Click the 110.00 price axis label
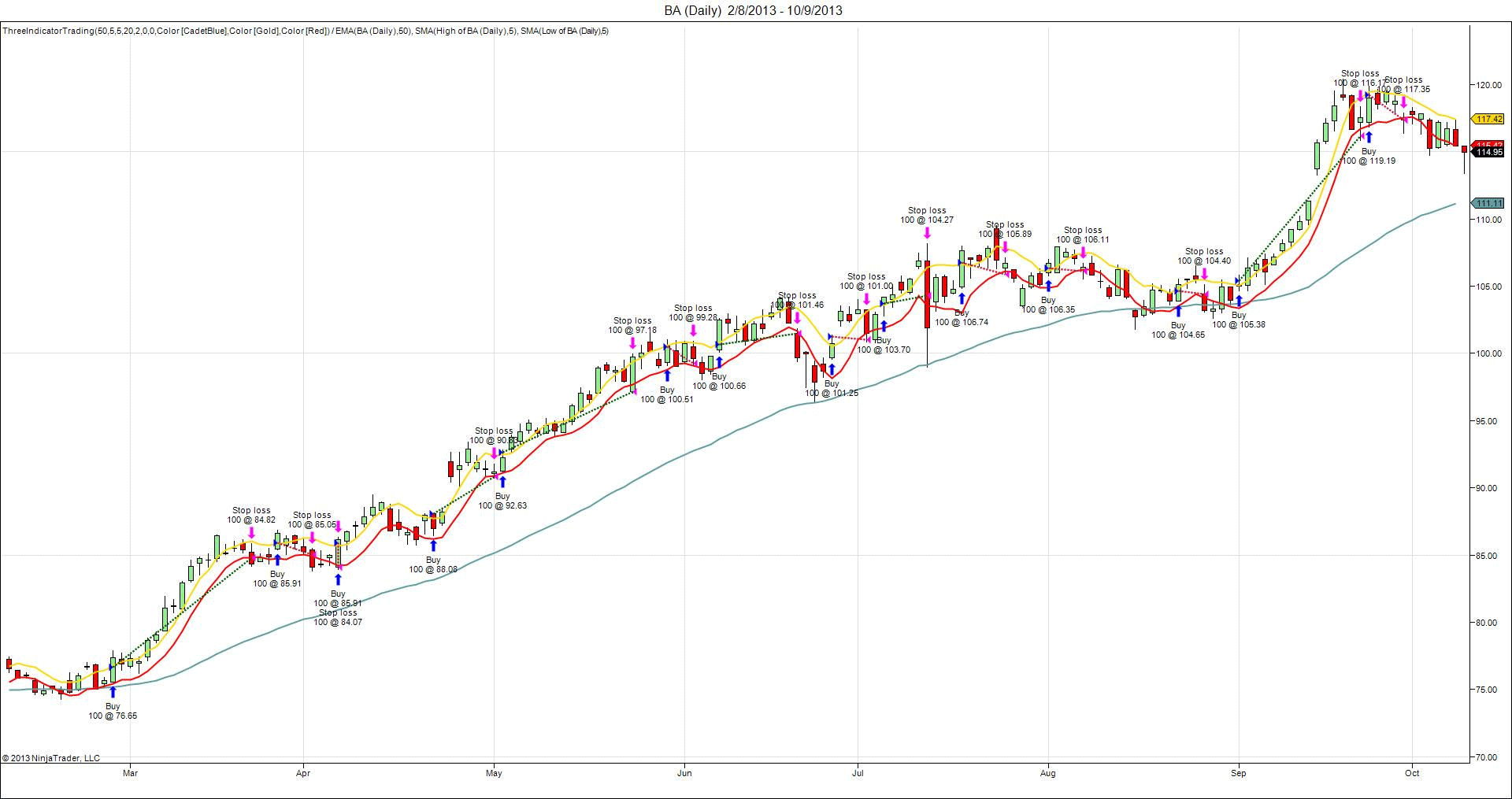Screen dimensions: 1512x799 [x=1488, y=220]
